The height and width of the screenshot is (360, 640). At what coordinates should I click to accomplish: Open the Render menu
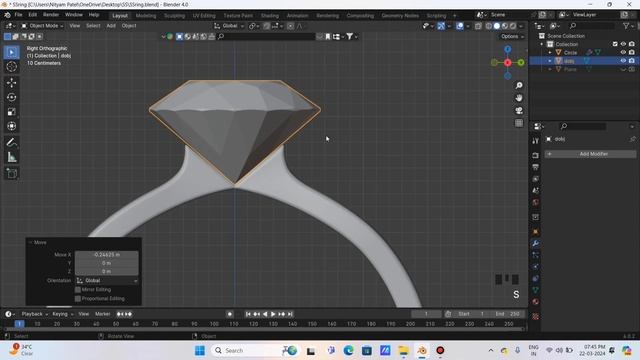coord(51,15)
